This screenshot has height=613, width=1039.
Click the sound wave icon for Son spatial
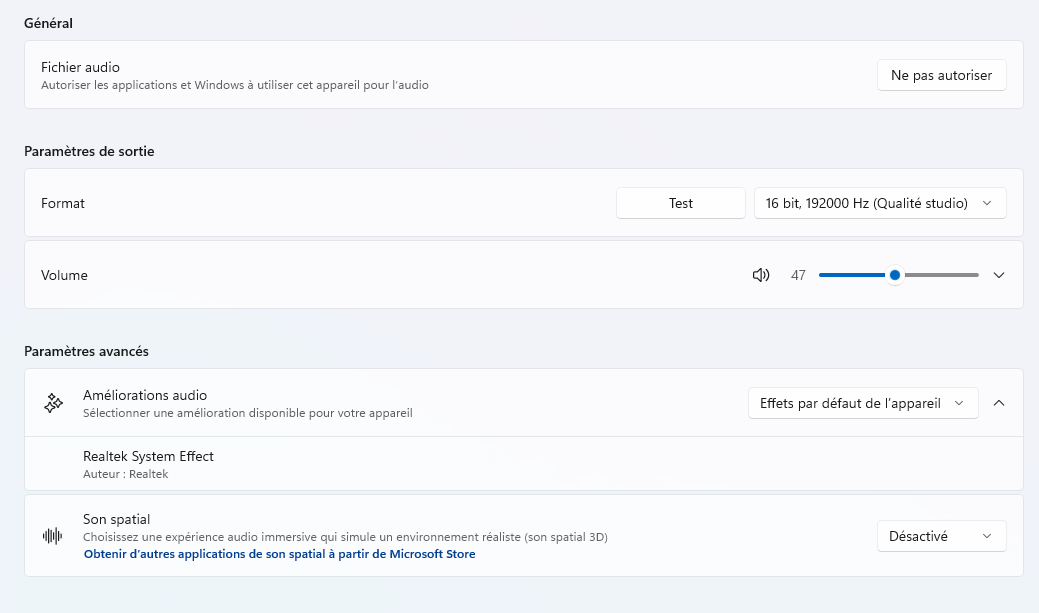pos(53,536)
